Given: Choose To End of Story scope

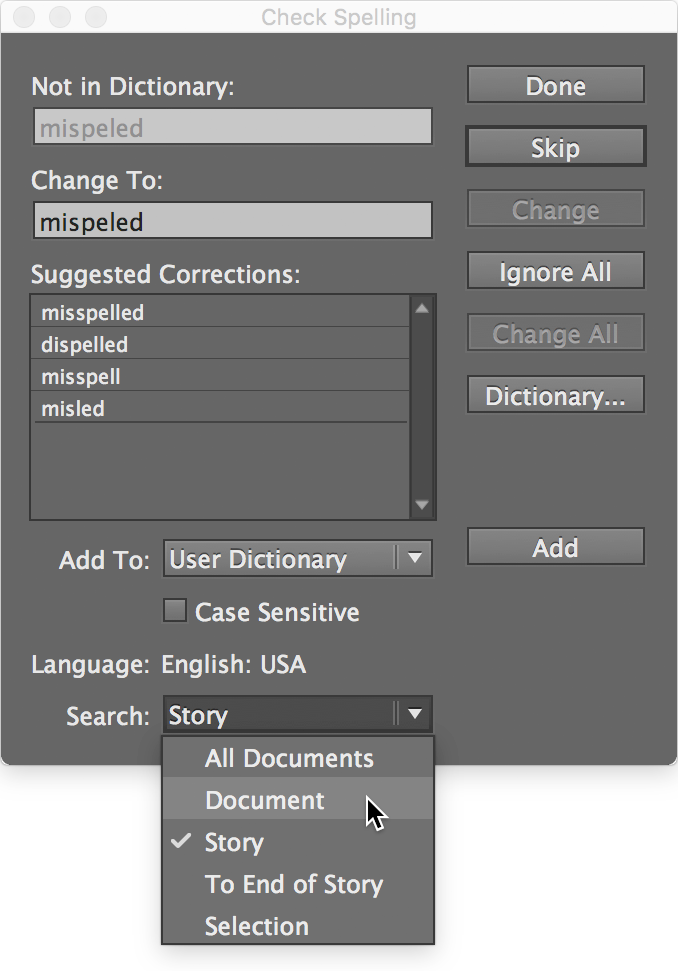Looking at the screenshot, I should tap(293, 884).
